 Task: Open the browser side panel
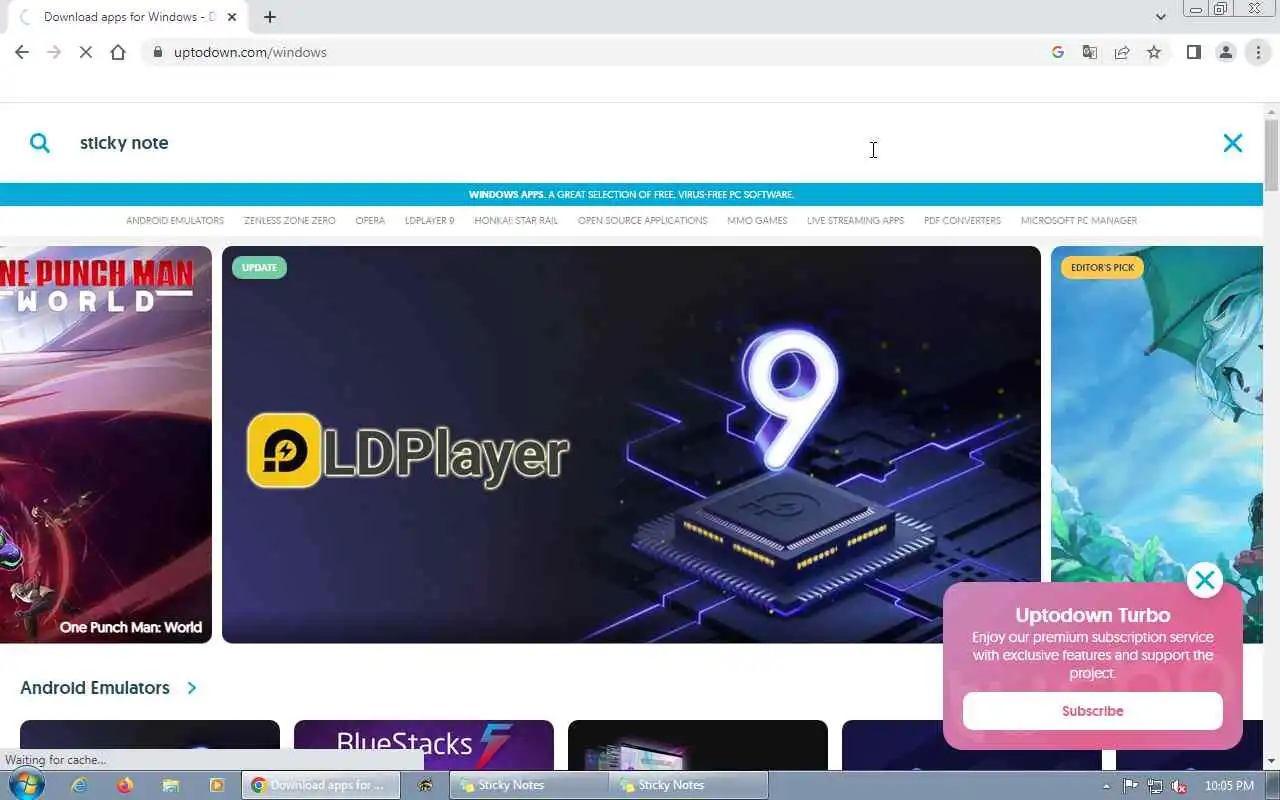point(1194,52)
